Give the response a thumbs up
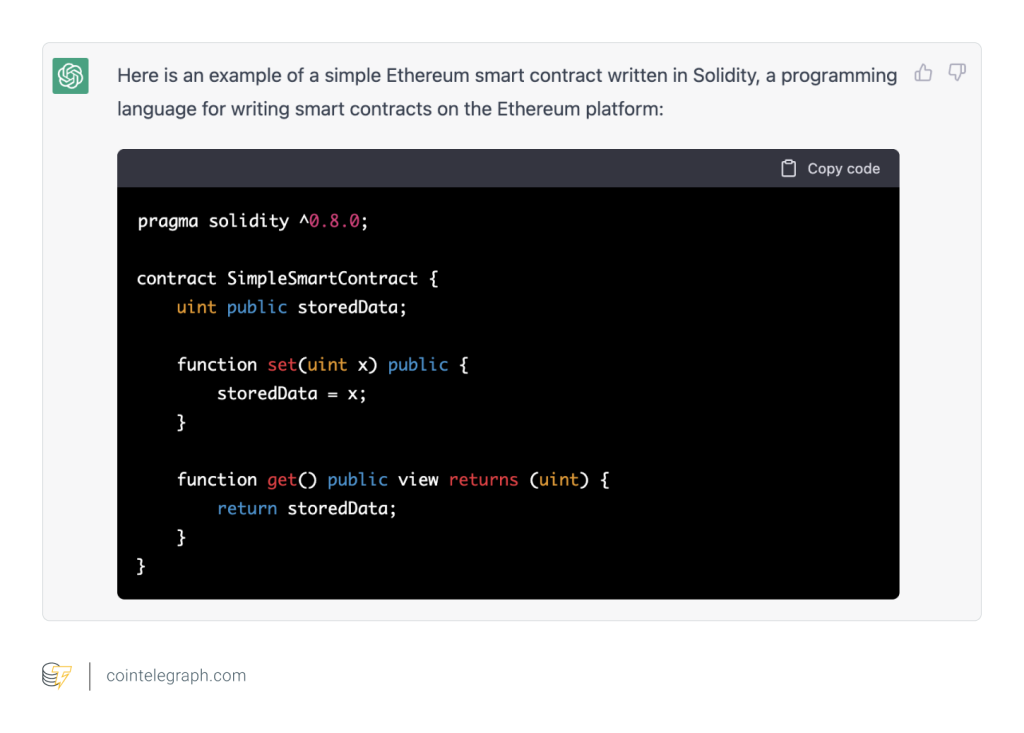Viewport: 1024px width, 733px height. coord(923,73)
